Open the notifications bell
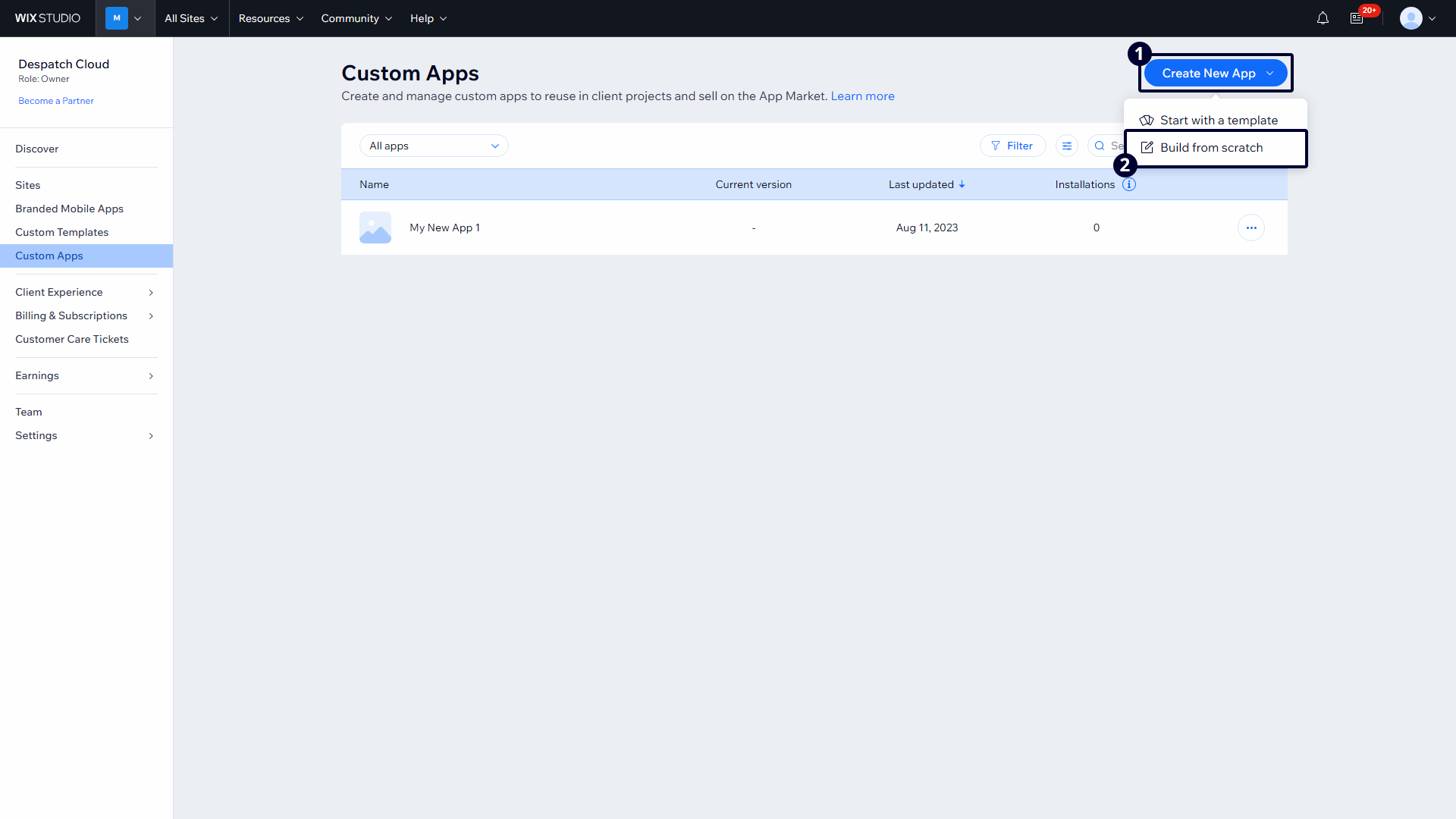Image resolution: width=1456 pixels, height=819 pixels. (1323, 18)
